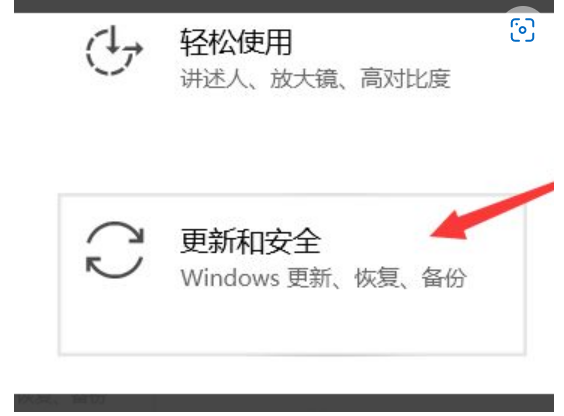Click the word Windows in the subtitle
Screen dimensions: 564x416
(230, 278)
